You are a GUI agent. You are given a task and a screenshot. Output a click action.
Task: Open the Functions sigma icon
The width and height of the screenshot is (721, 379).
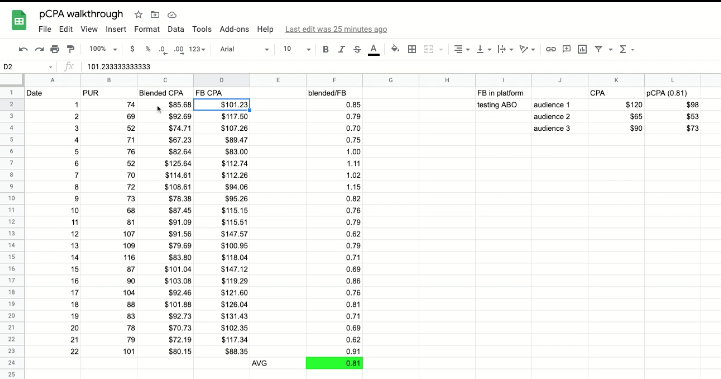[x=623, y=49]
